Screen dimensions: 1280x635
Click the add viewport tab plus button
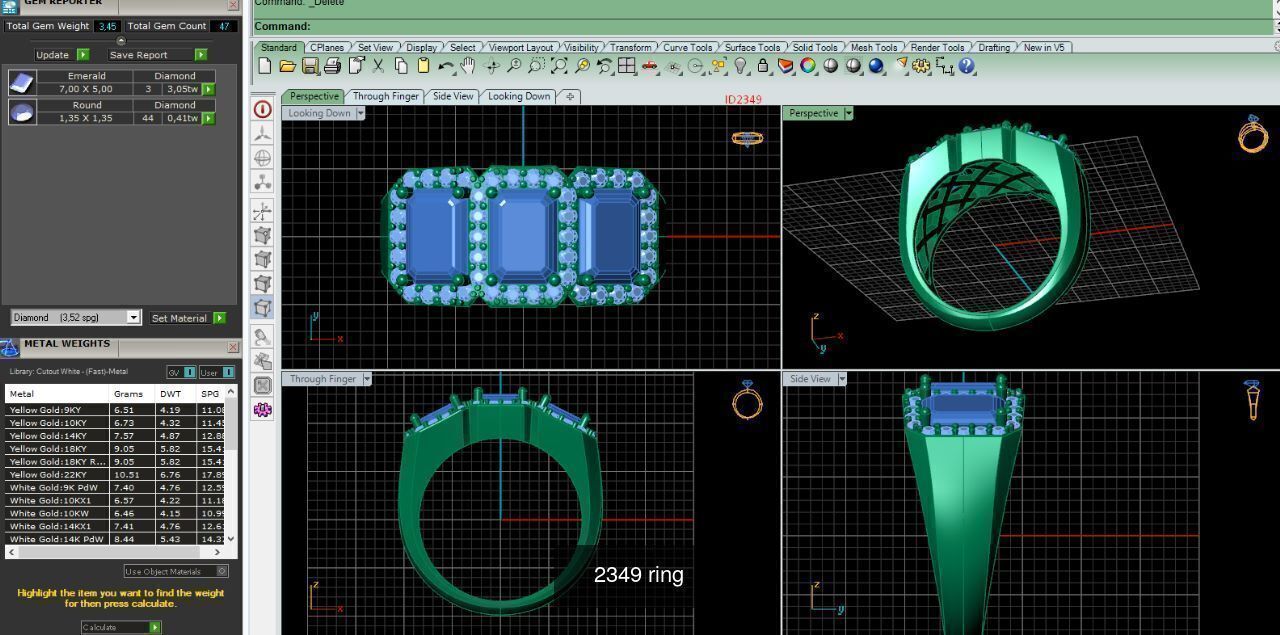[569, 96]
